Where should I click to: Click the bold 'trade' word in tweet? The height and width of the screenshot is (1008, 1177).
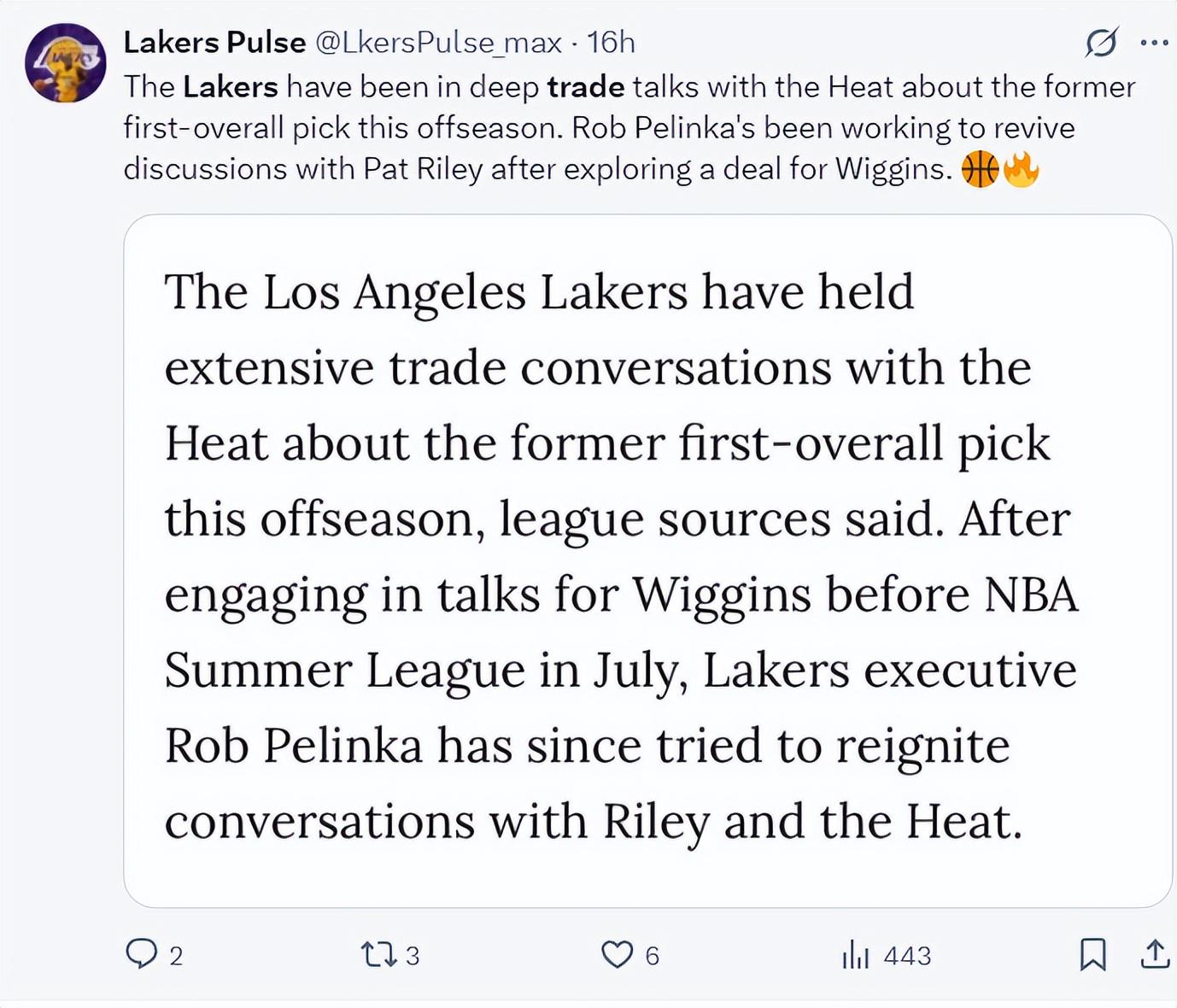pyautogui.click(x=586, y=87)
